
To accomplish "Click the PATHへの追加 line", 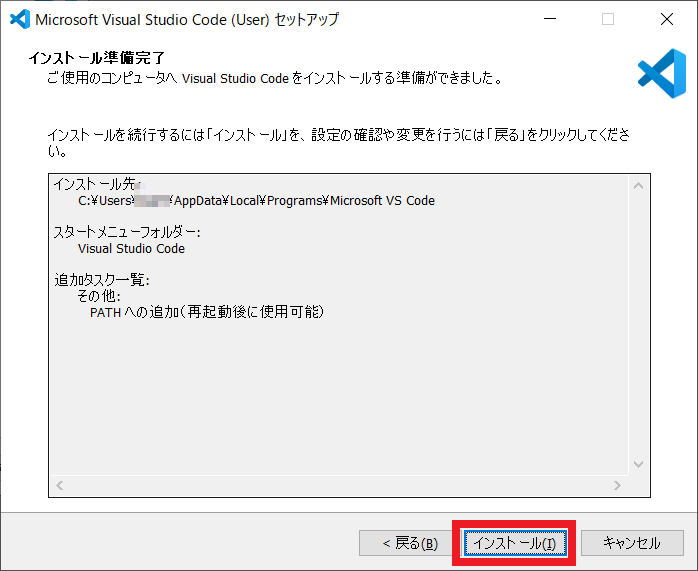I will (x=207, y=312).
